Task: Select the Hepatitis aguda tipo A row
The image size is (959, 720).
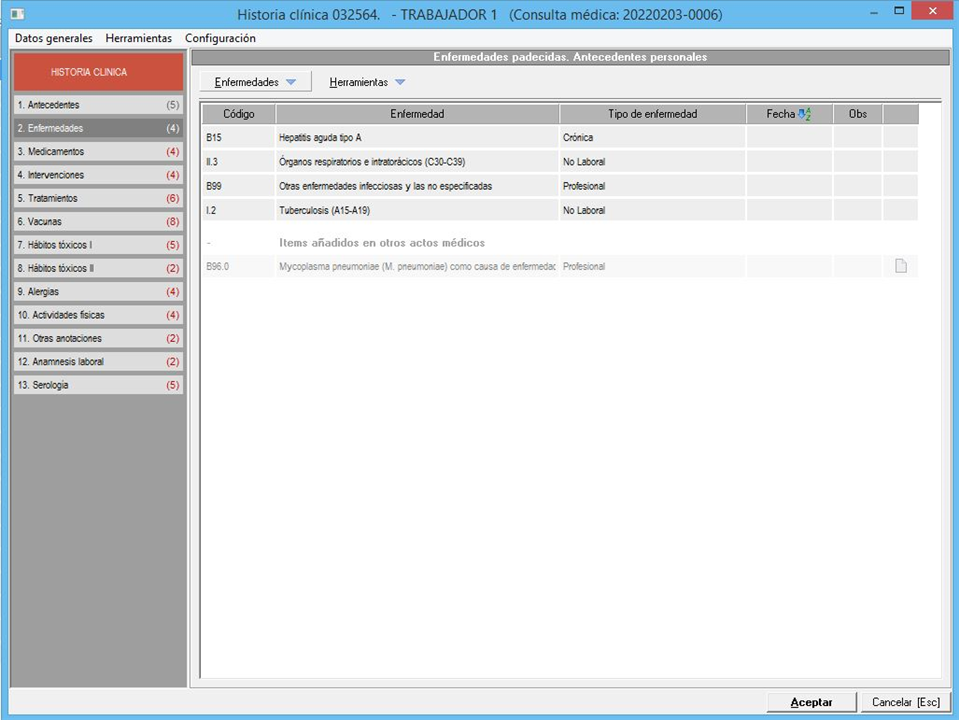Action: [x=416, y=138]
